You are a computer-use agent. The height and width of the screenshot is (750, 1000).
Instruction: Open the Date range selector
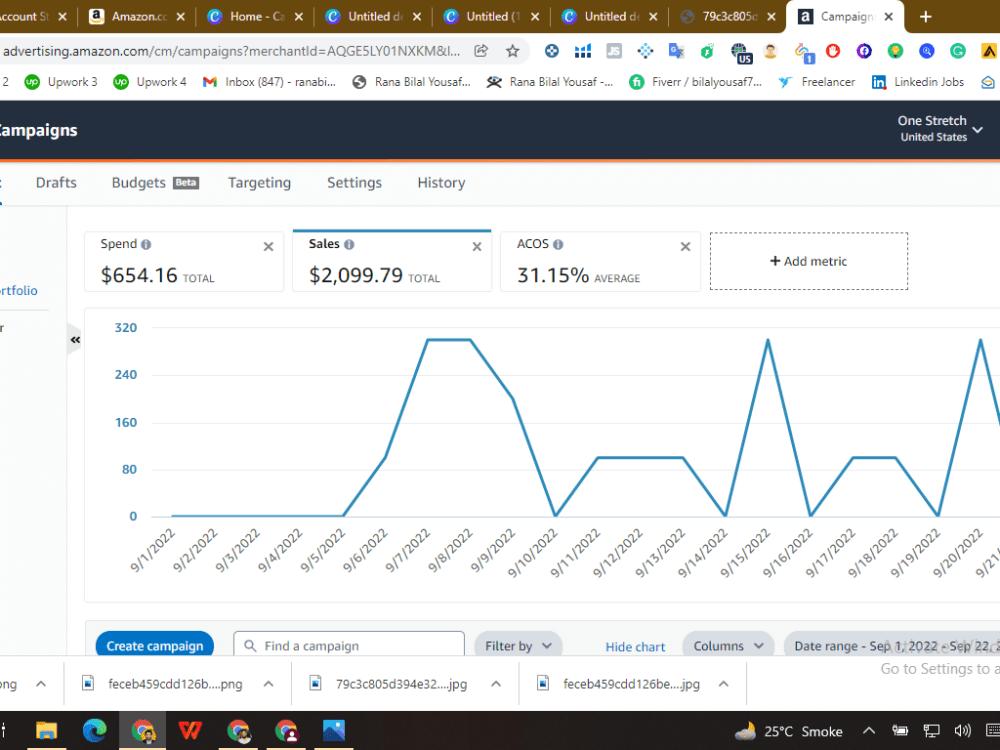click(892, 645)
